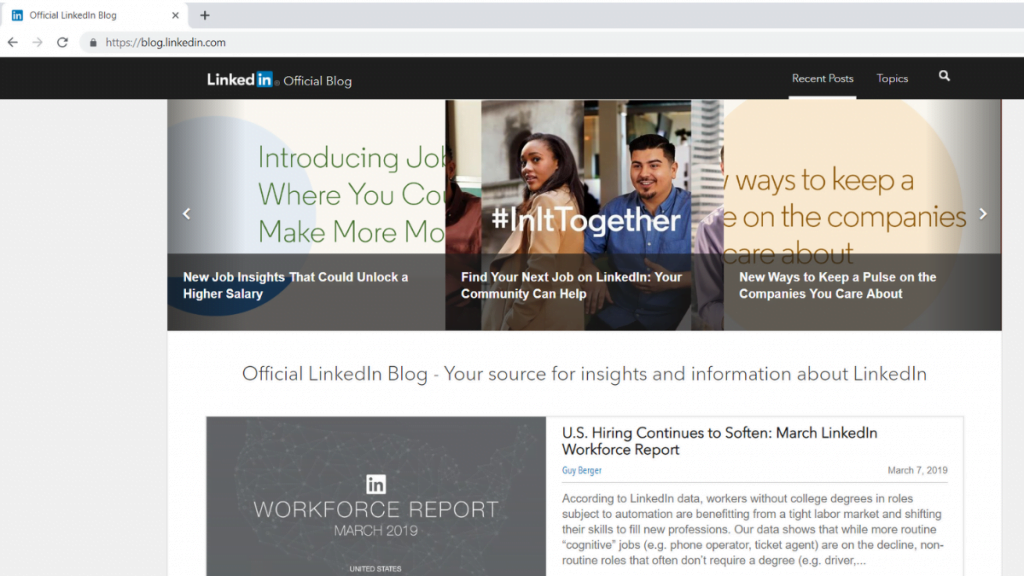Image resolution: width=1024 pixels, height=576 pixels.
Task: Click the LinkedIn logo in header
Action: (240, 80)
